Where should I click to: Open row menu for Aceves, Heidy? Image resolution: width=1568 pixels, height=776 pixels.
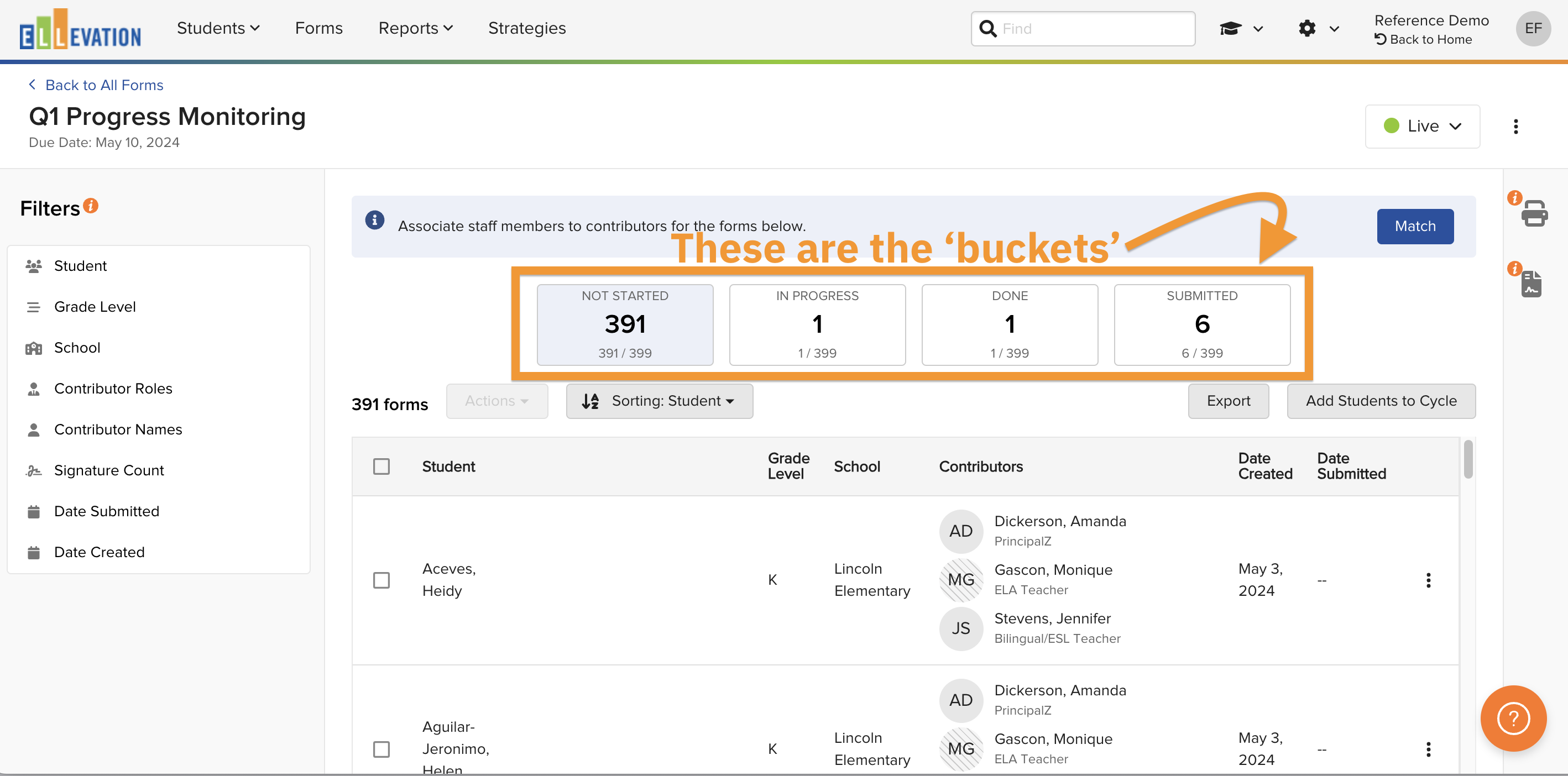click(x=1428, y=580)
